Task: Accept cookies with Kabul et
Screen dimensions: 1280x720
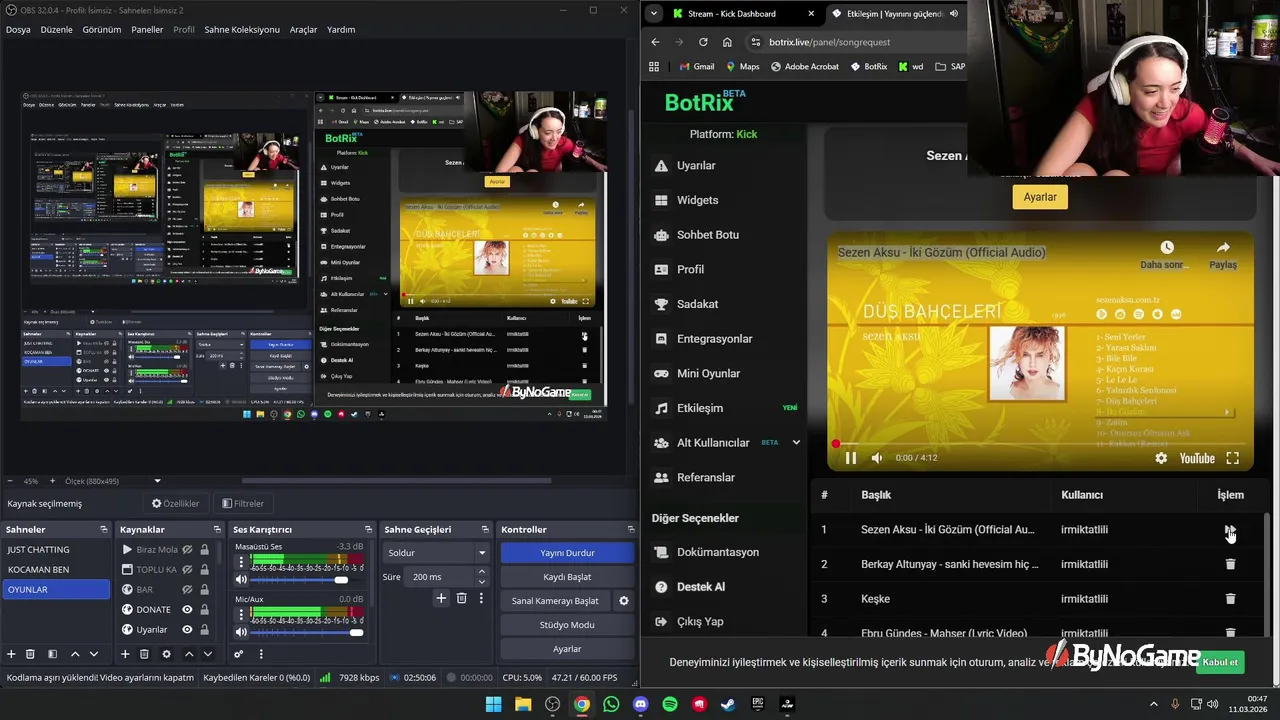Action: point(1220,662)
